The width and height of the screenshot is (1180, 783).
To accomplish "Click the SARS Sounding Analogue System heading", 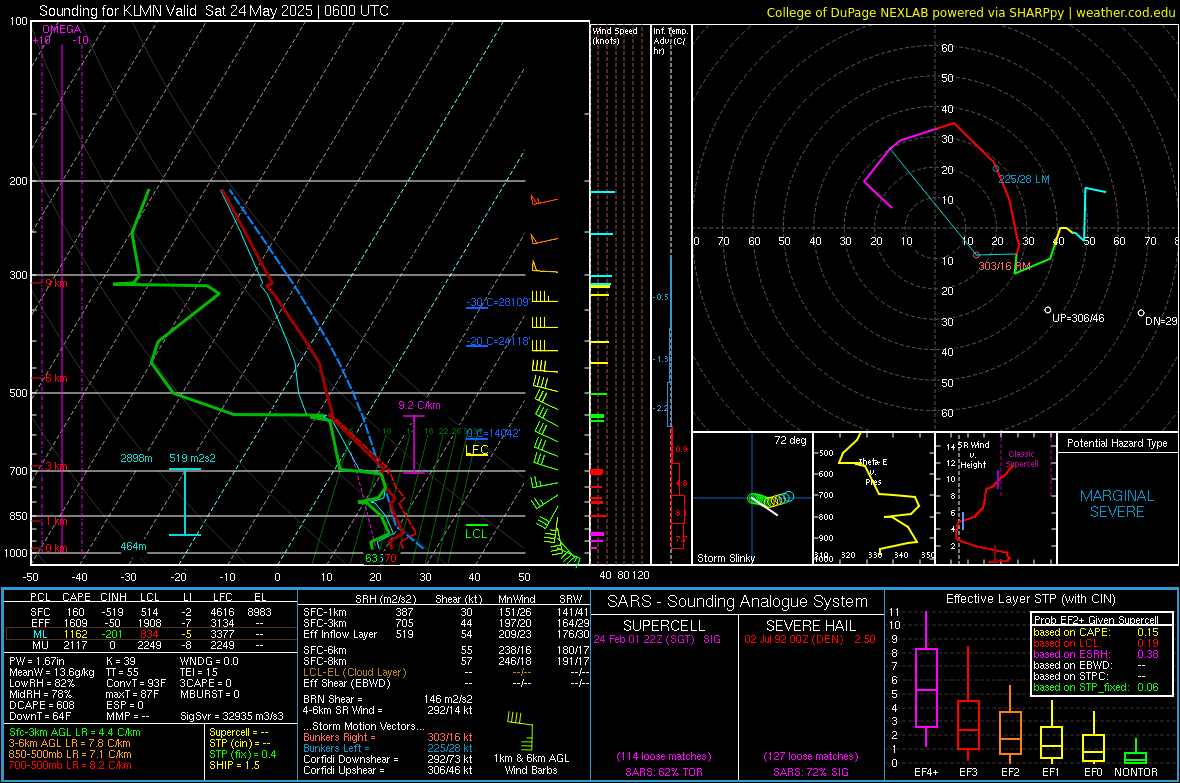I will coord(737,602).
